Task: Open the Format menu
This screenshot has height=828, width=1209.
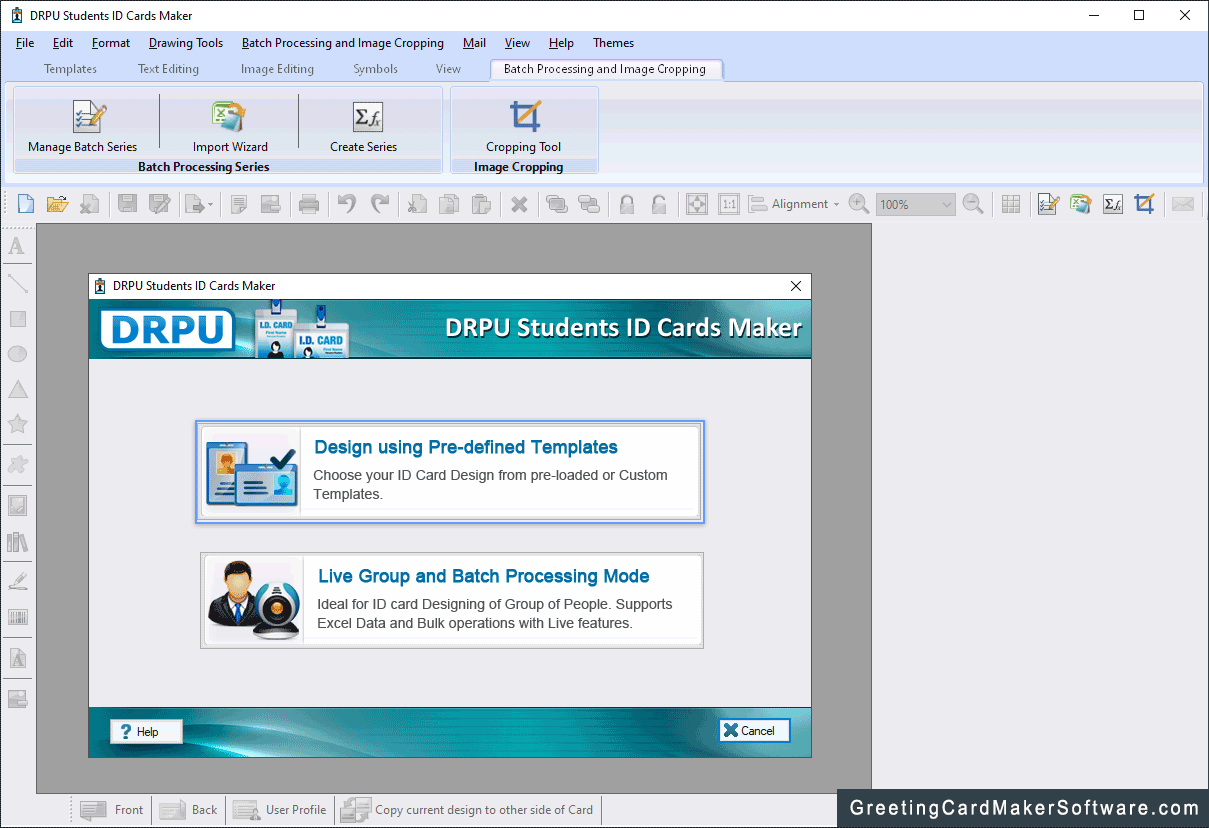Action: [111, 43]
